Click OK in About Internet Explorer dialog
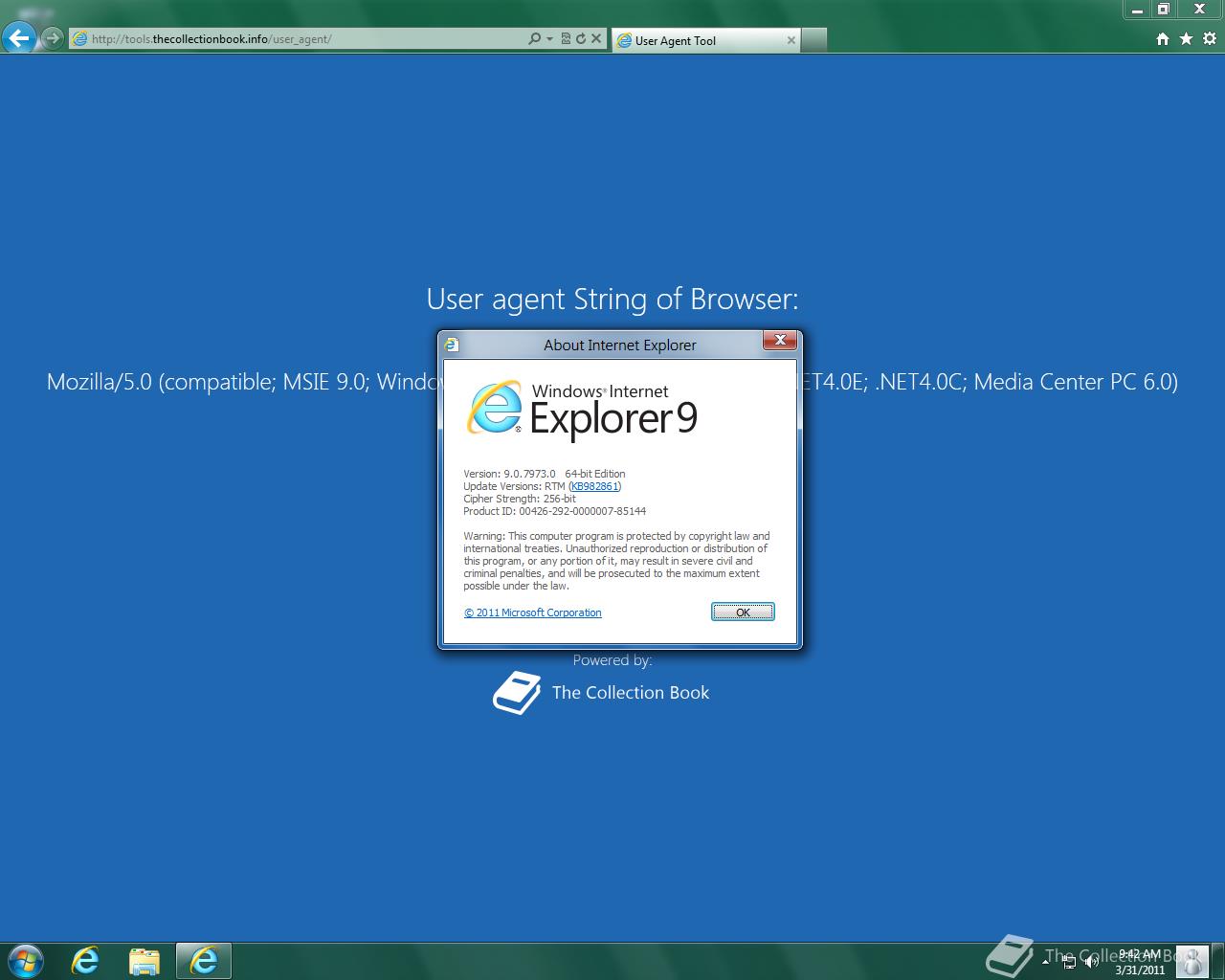The image size is (1225, 980). click(743, 612)
